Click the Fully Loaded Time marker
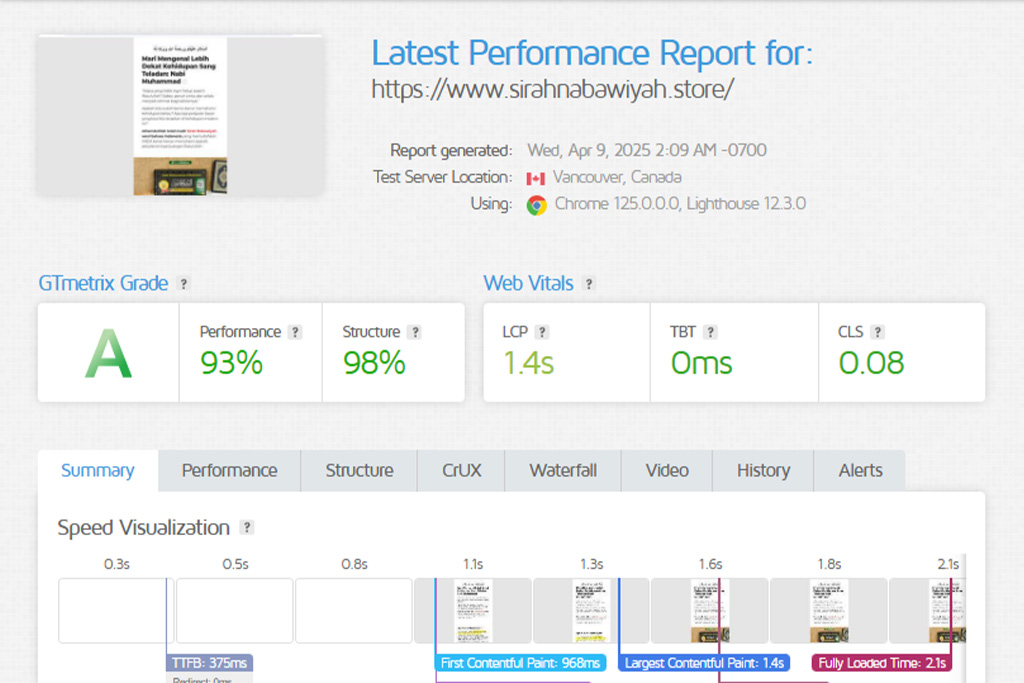This screenshot has width=1024, height=683. coord(881,663)
